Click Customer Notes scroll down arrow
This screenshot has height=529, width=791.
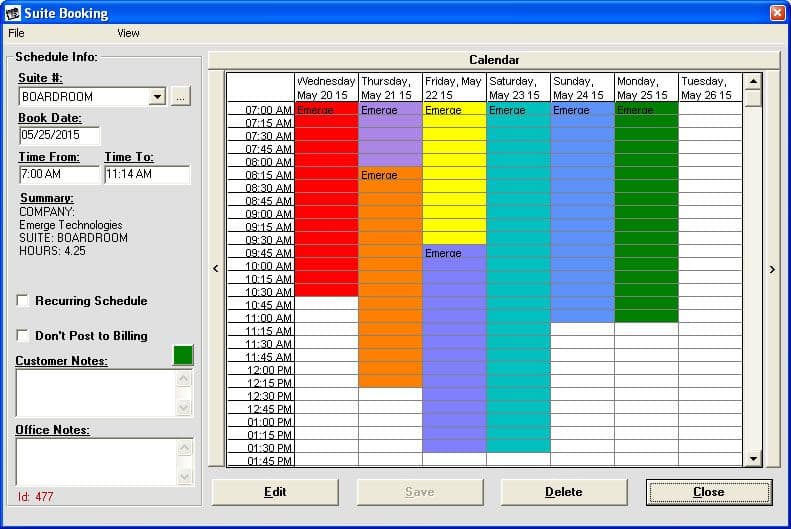click(x=184, y=407)
